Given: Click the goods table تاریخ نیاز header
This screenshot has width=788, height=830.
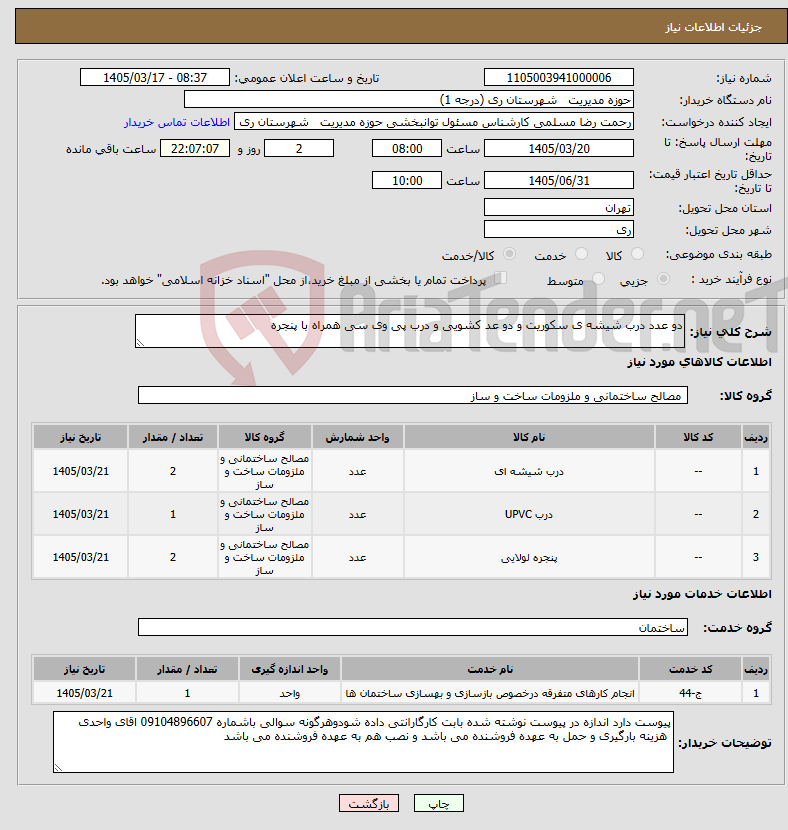Looking at the screenshot, I should tap(80, 437).
